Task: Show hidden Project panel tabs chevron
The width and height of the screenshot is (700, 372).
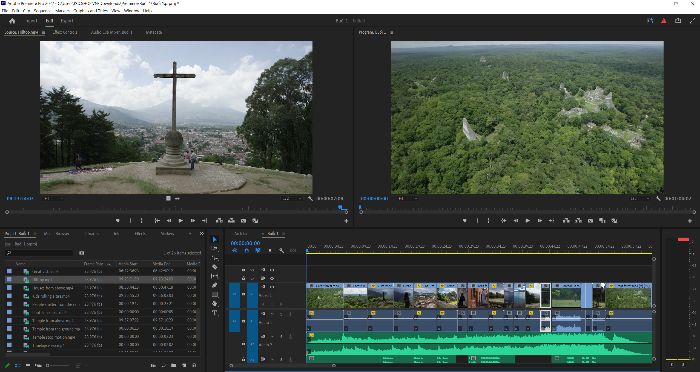Action: click(201, 234)
